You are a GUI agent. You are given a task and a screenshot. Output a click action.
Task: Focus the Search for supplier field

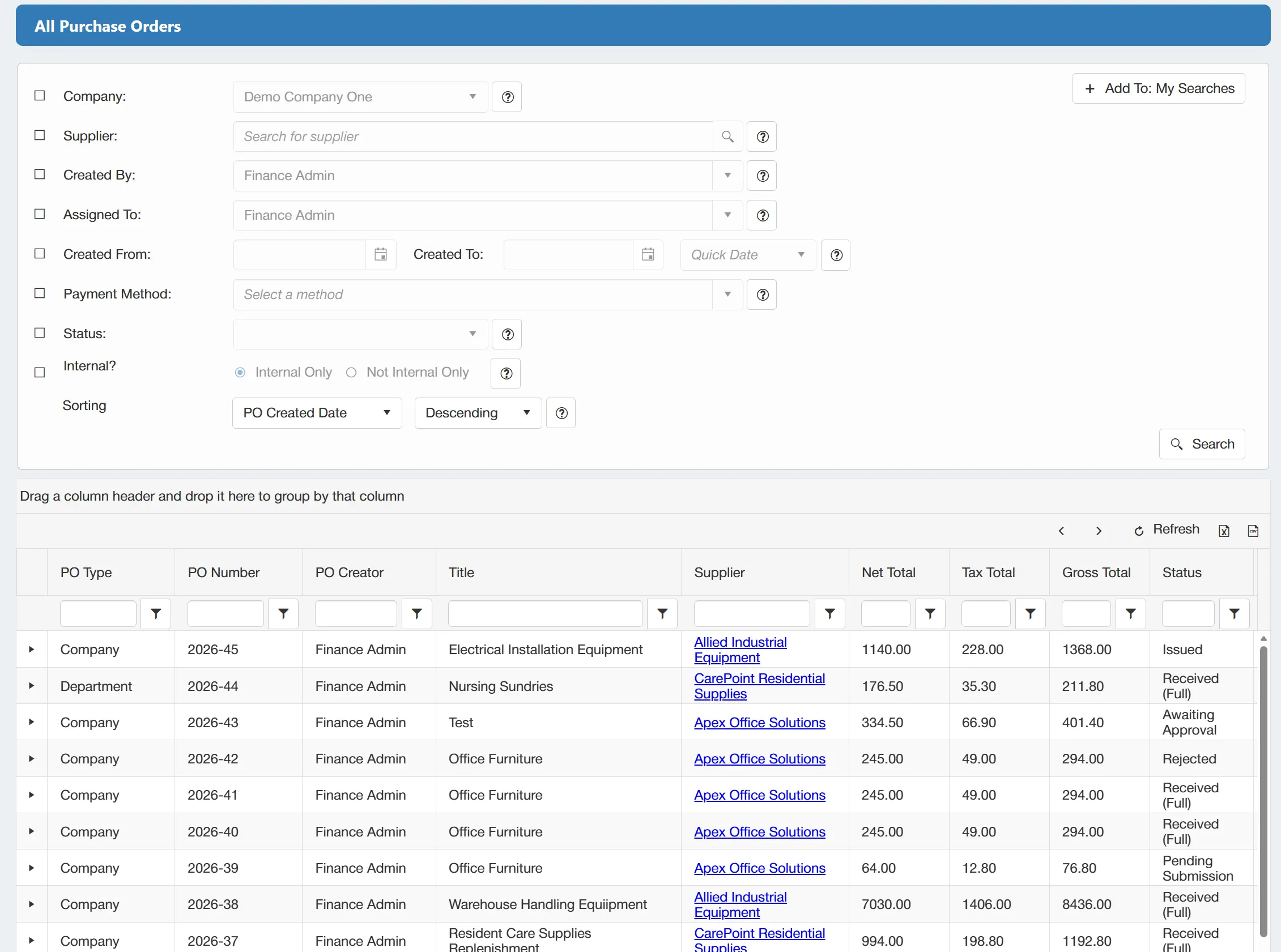point(473,136)
